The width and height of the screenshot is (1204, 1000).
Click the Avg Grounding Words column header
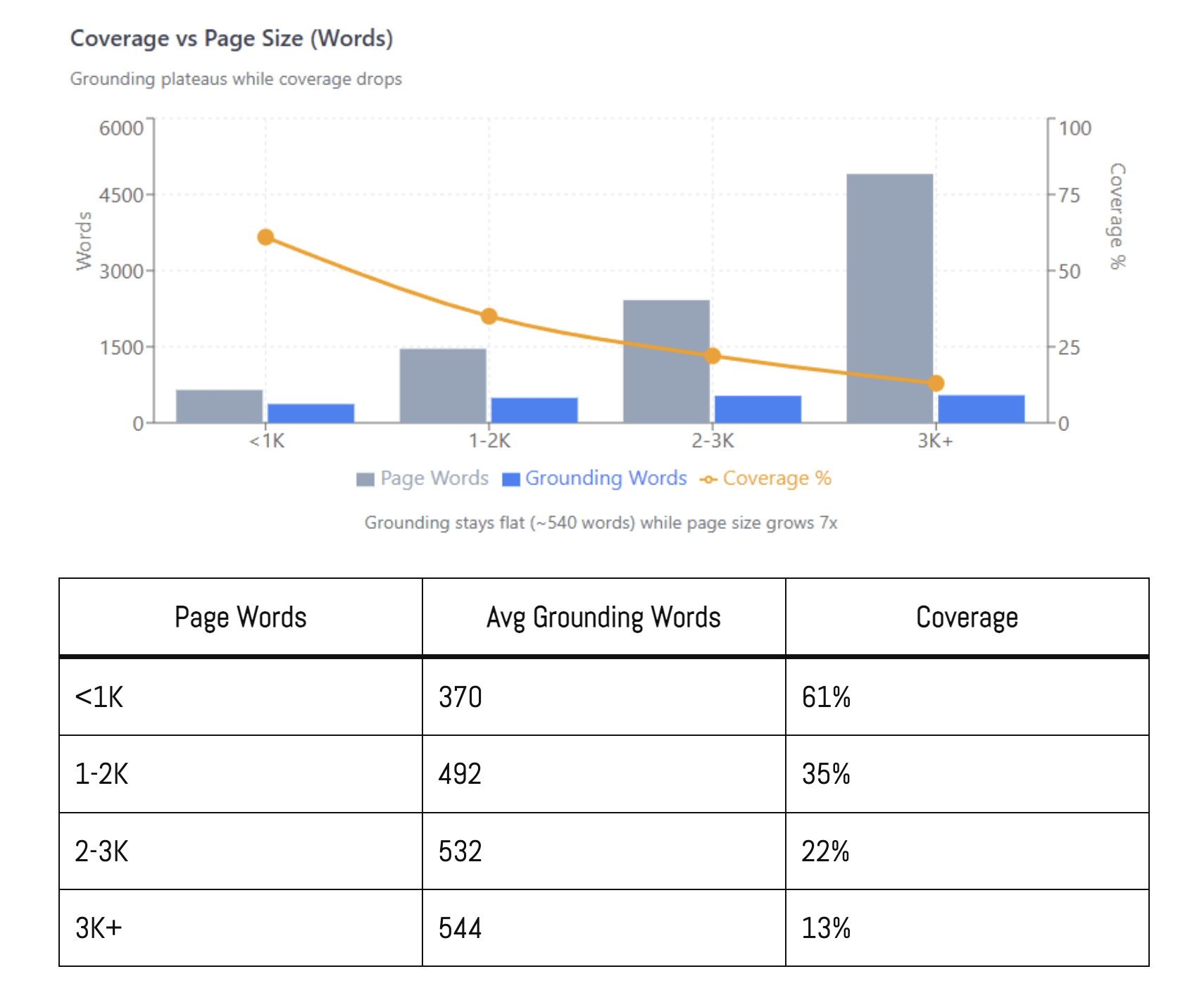coord(603,618)
